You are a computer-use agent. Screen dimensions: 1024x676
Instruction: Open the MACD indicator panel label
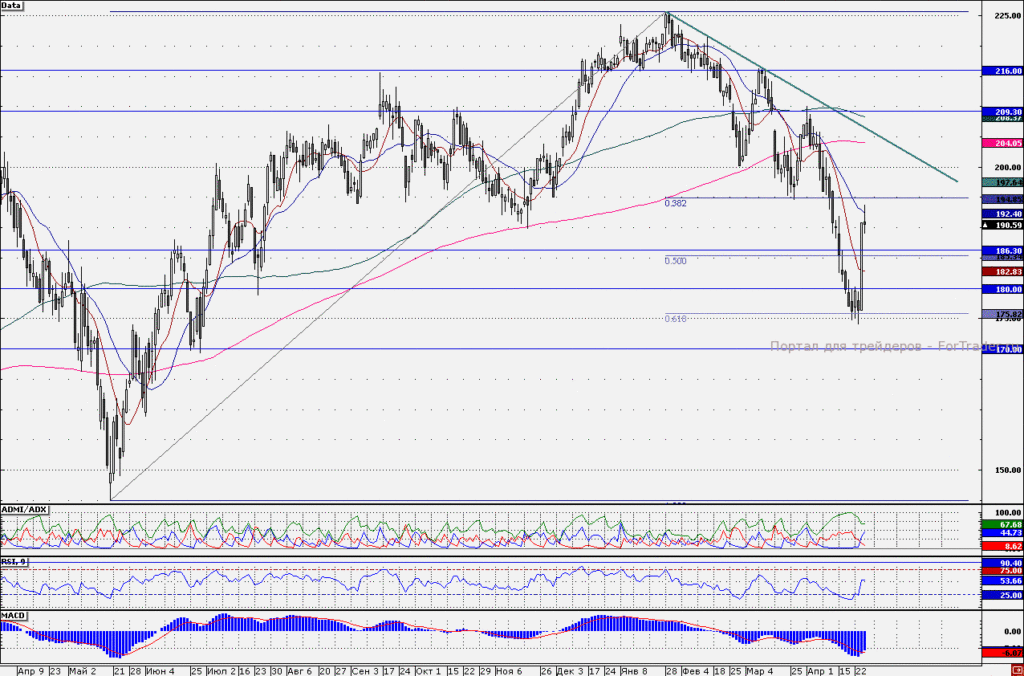coord(14,616)
